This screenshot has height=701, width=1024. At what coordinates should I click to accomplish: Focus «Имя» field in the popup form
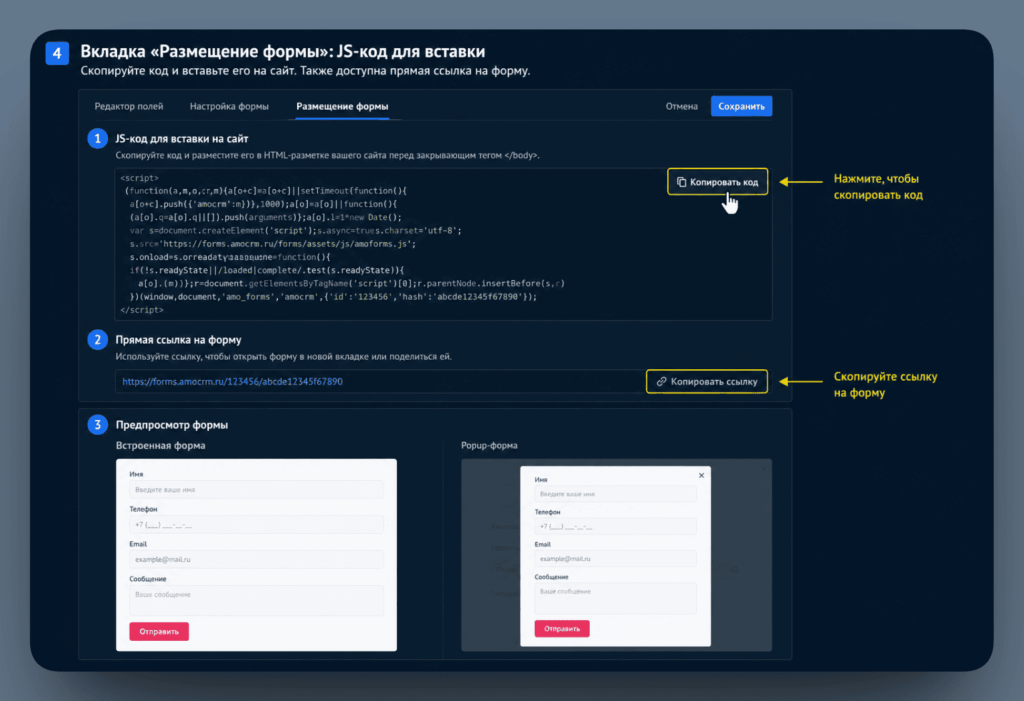click(615, 494)
